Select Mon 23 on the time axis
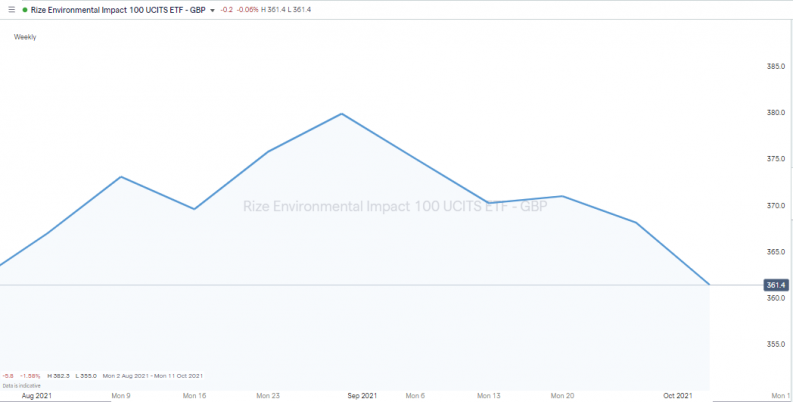This screenshot has width=793, height=402. pyautogui.click(x=268, y=396)
